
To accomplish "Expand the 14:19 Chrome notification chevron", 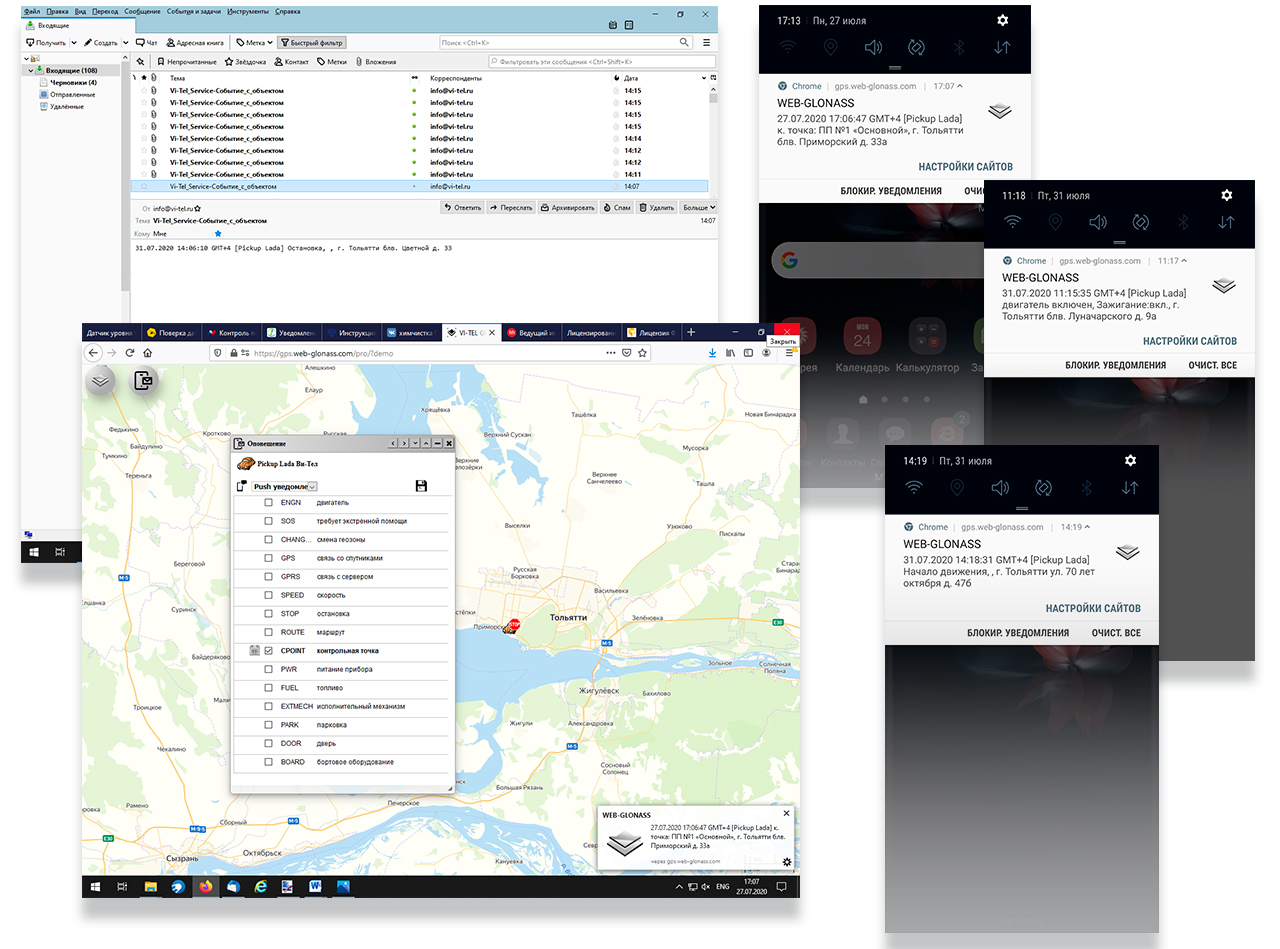I will click(1087, 527).
